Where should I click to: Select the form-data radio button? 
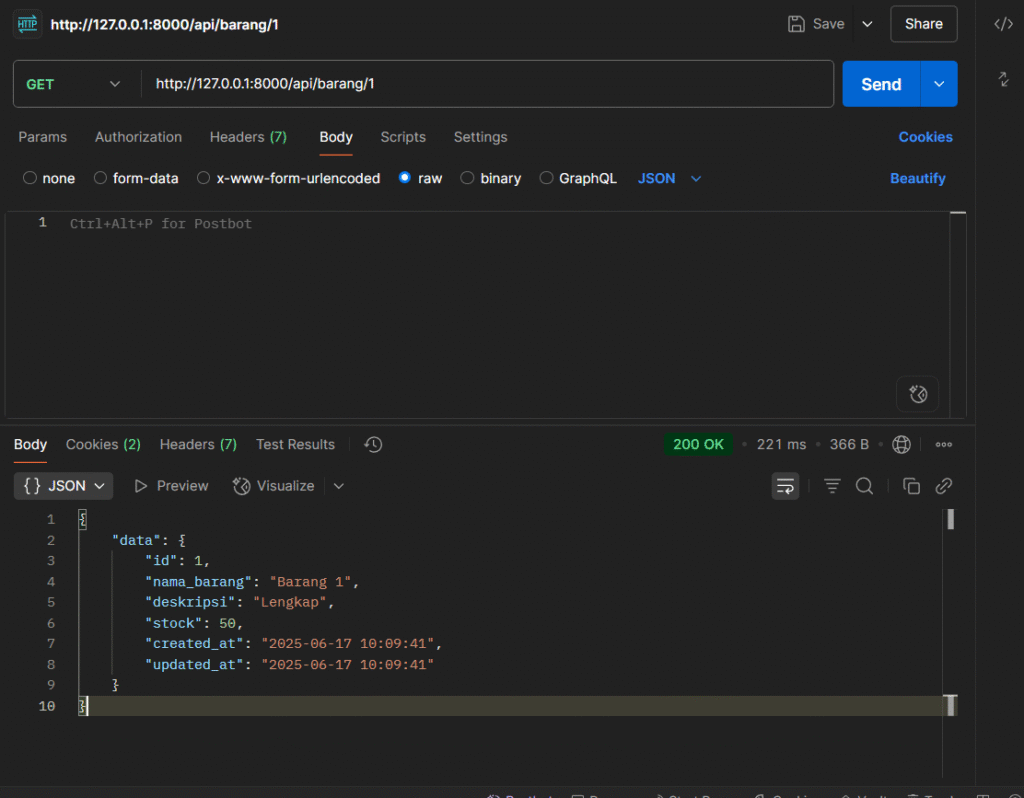pyautogui.click(x=100, y=178)
